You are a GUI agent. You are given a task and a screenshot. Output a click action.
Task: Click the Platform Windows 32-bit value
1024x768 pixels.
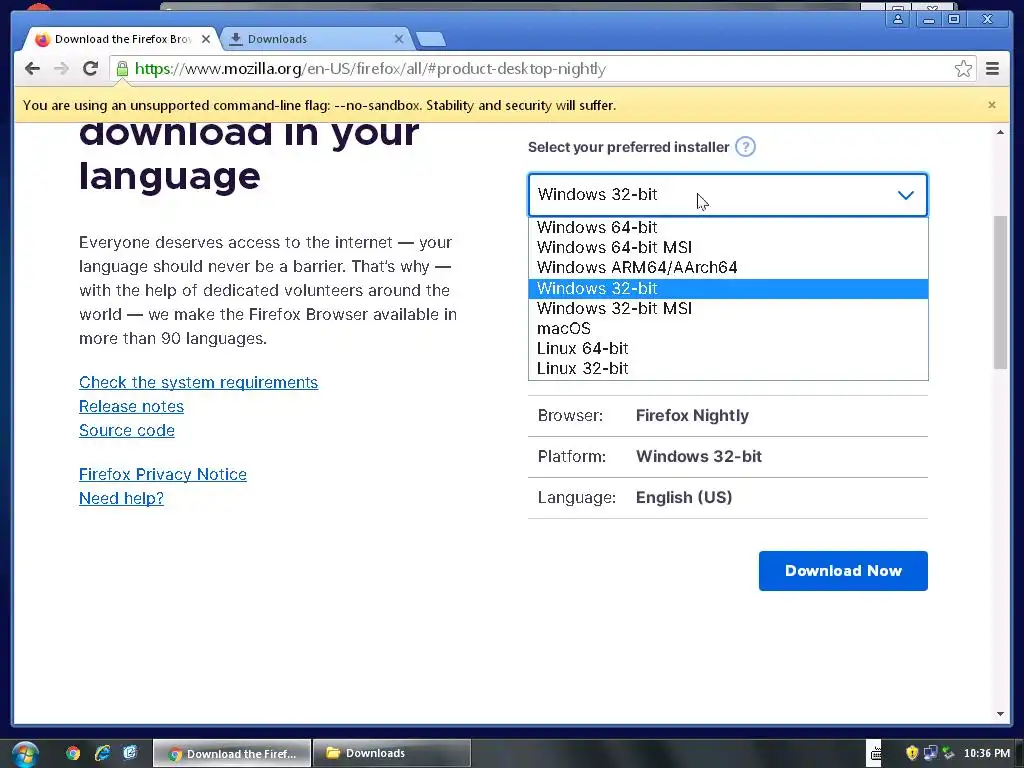pyautogui.click(x=699, y=456)
